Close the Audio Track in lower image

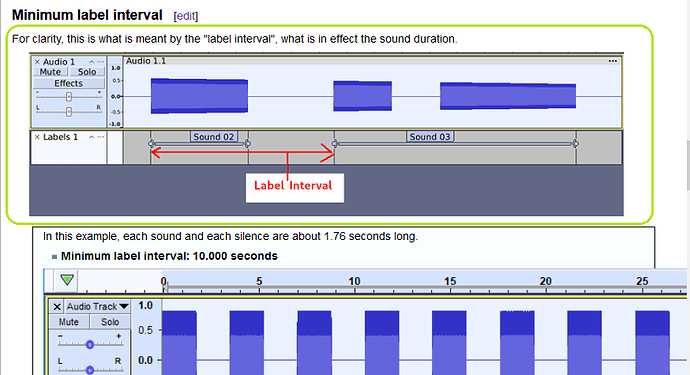pyautogui.click(x=57, y=306)
